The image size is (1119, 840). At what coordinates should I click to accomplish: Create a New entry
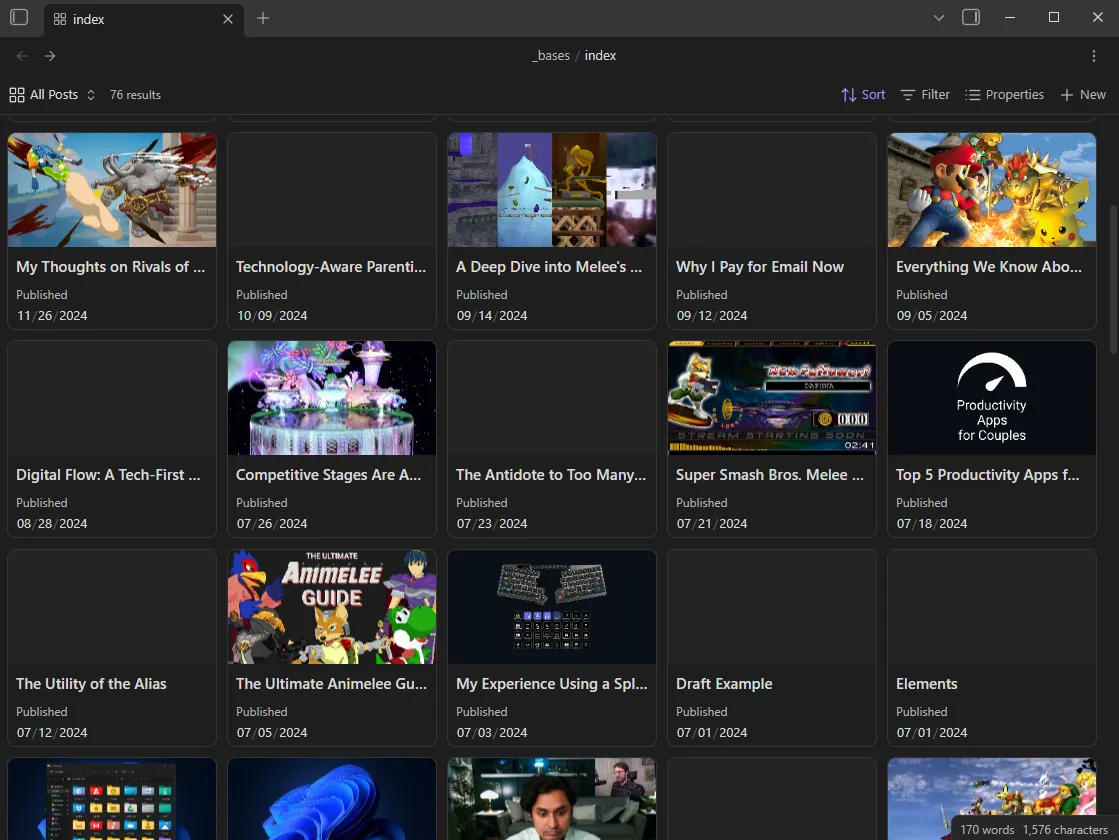click(1083, 95)
